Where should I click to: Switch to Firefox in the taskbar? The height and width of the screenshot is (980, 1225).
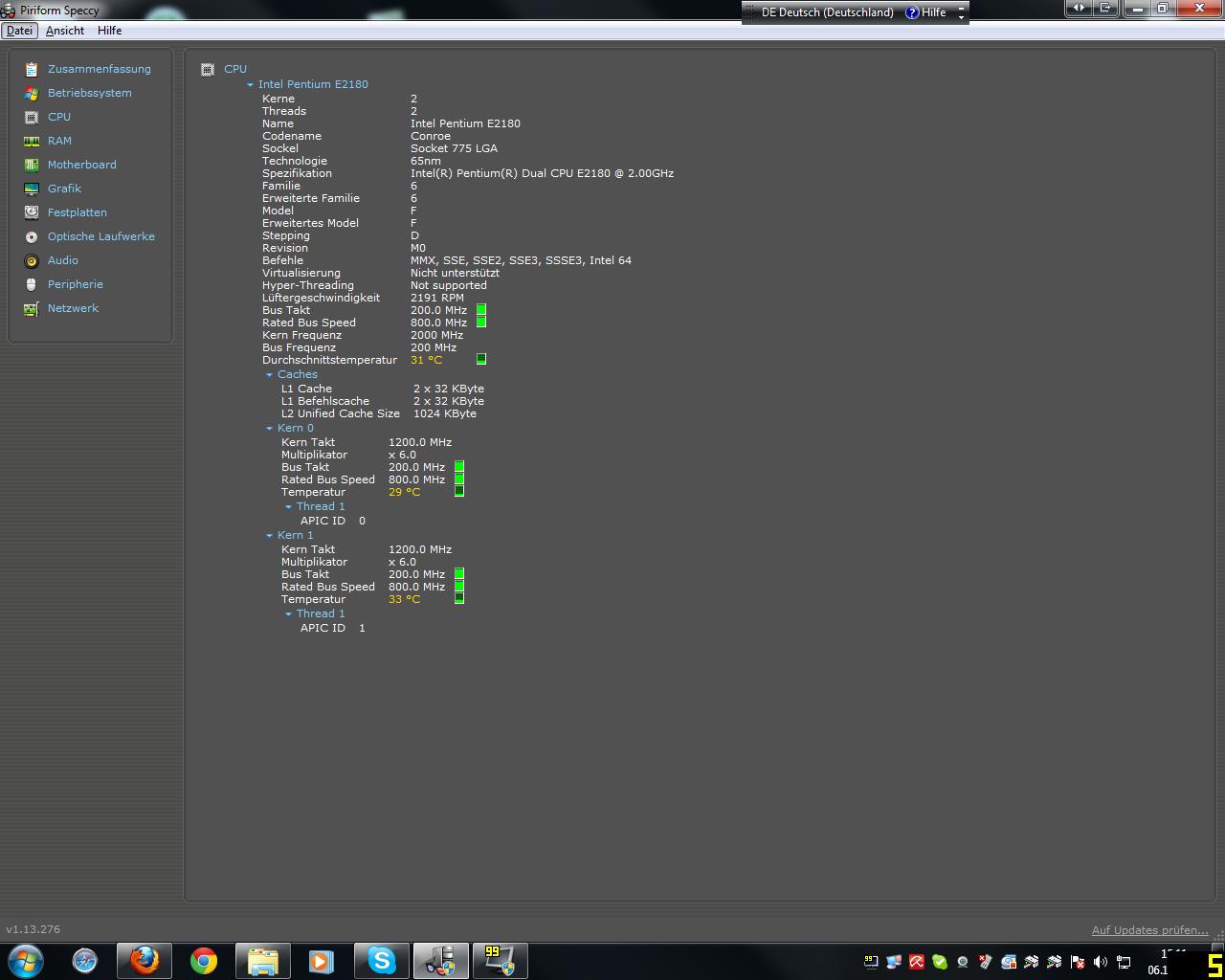click(145, 961)
